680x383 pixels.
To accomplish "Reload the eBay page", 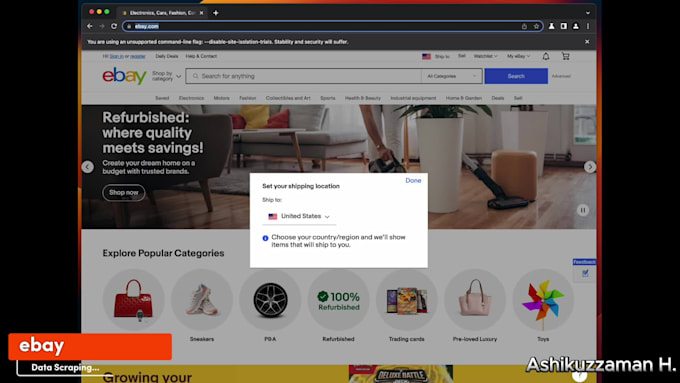I will coord(114,26).
